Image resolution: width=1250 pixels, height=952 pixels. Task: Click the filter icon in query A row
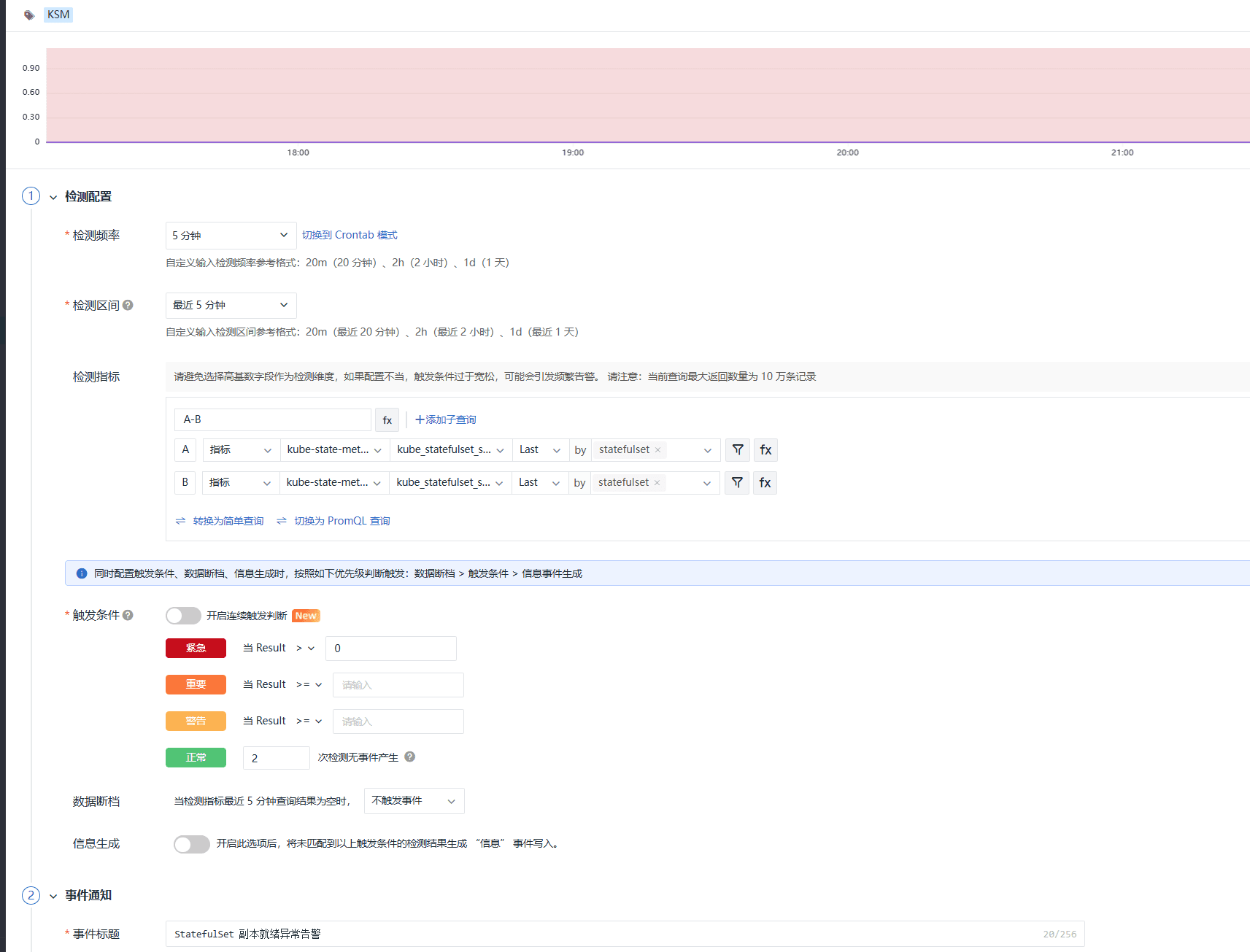(738, 450)
